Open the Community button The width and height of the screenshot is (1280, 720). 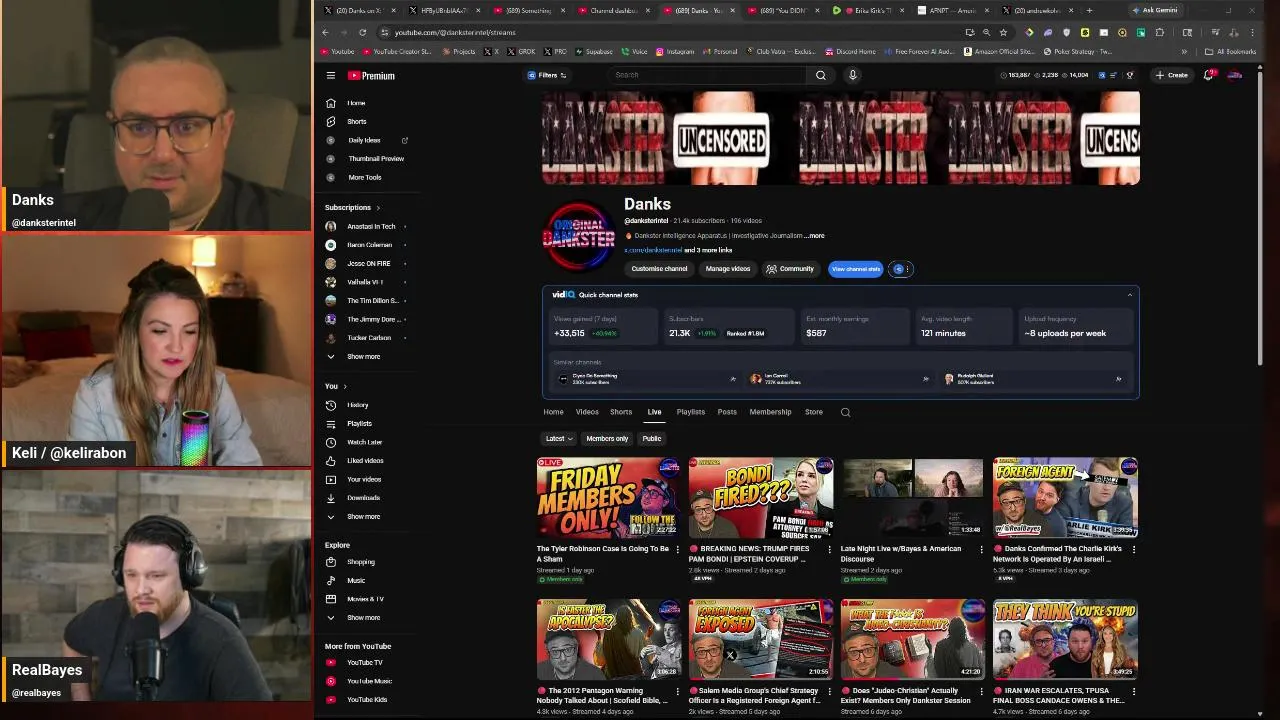pyautogui.click(x=790, y=269)
